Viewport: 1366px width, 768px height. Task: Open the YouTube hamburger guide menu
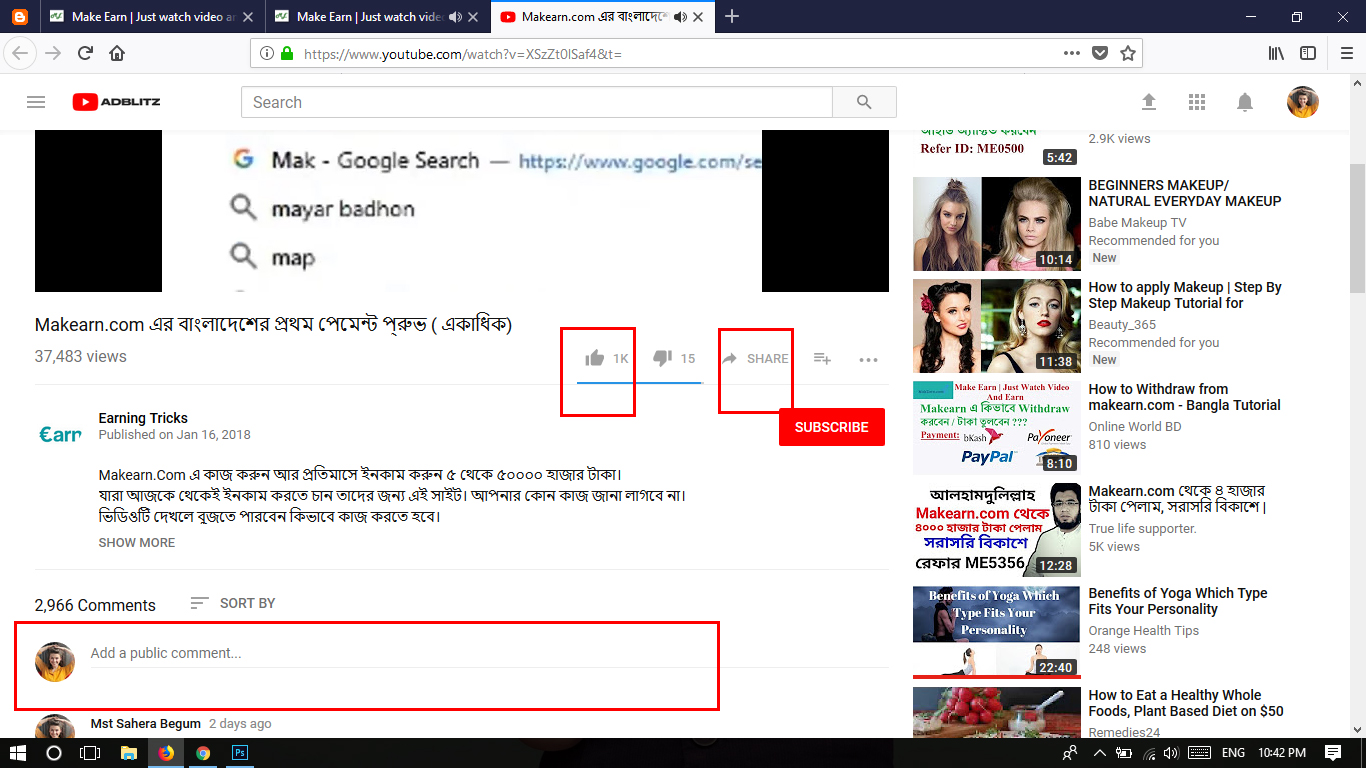point(36,102)
